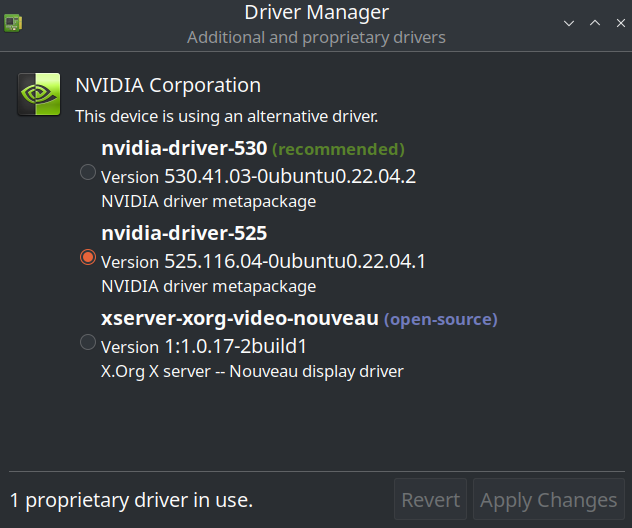Select the nvidia-driver-530 radio button
This screenshot has height=528, width=632.
(x=87, y=172)
